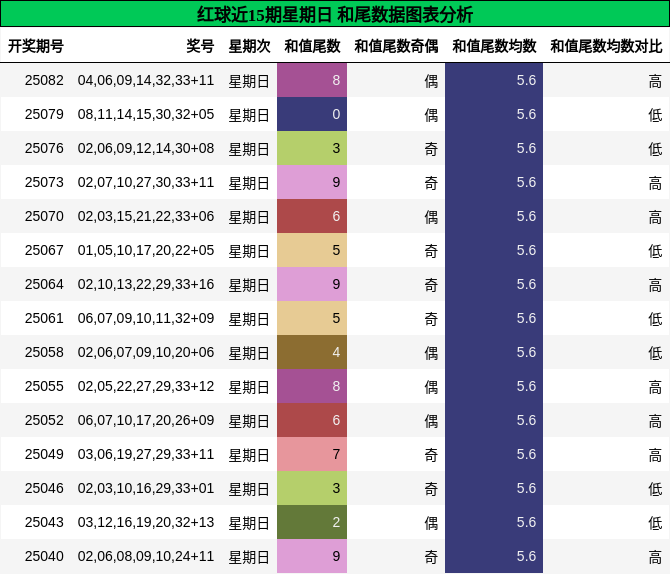
Task: Select numbers 03,12,16,19,20,32+13
Action: point(146,522)
